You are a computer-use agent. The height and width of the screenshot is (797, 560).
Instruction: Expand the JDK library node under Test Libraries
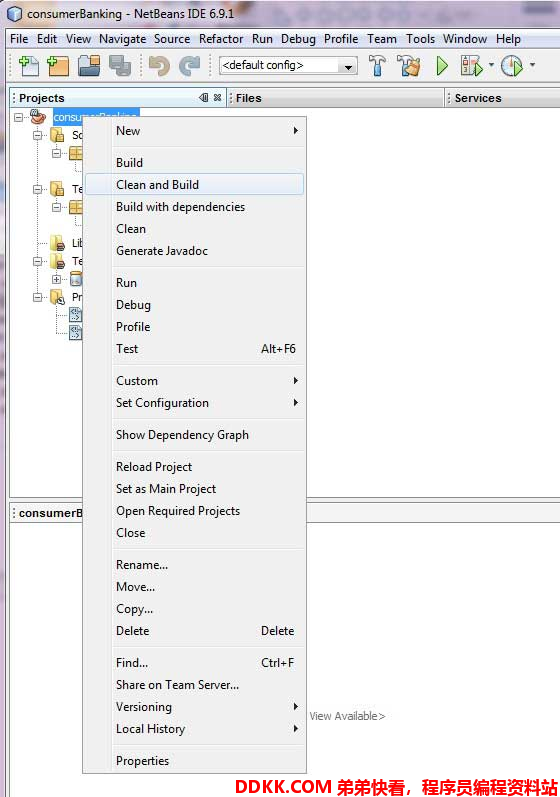click(56, 279)
